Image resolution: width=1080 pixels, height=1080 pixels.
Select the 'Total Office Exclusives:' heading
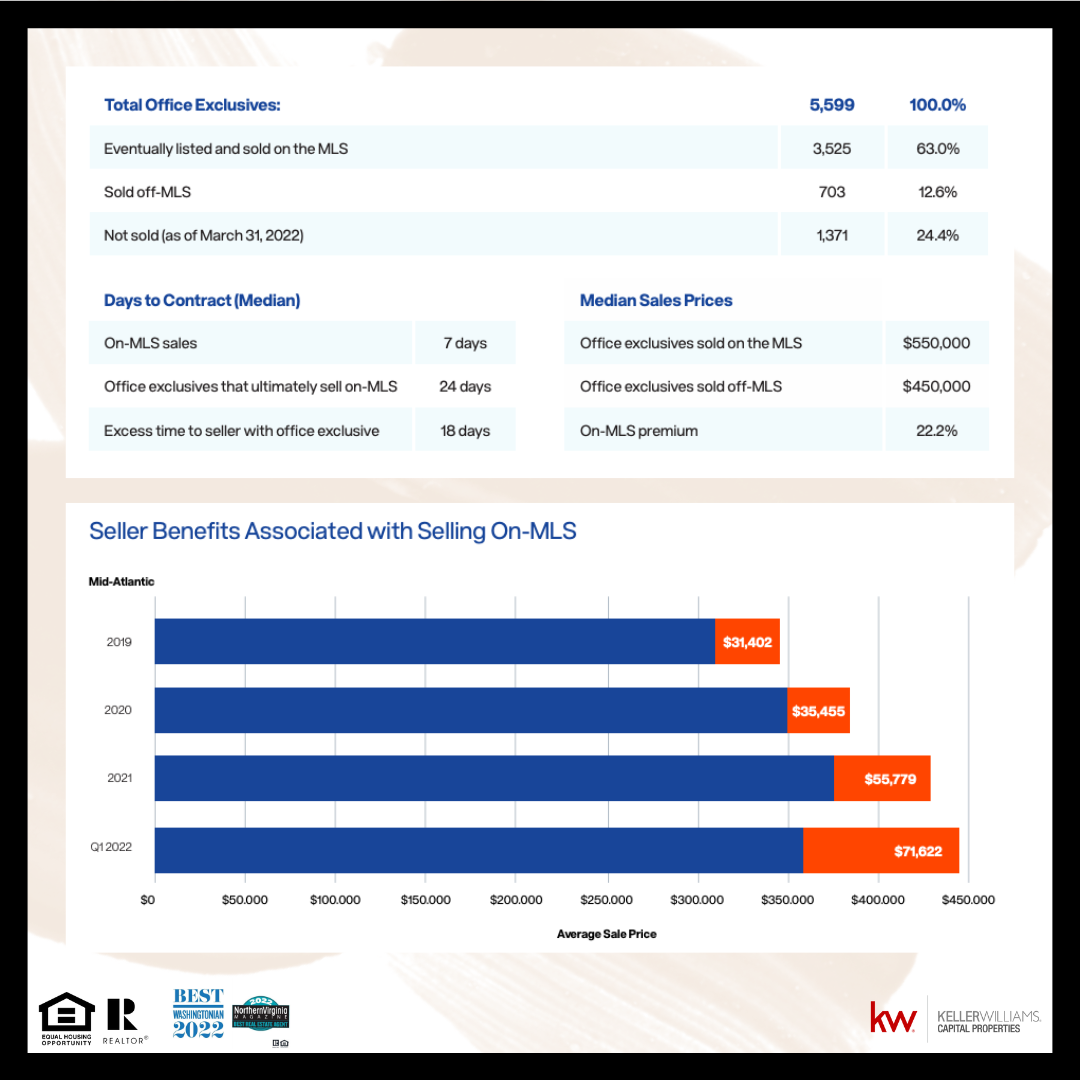tap(192, 105)
